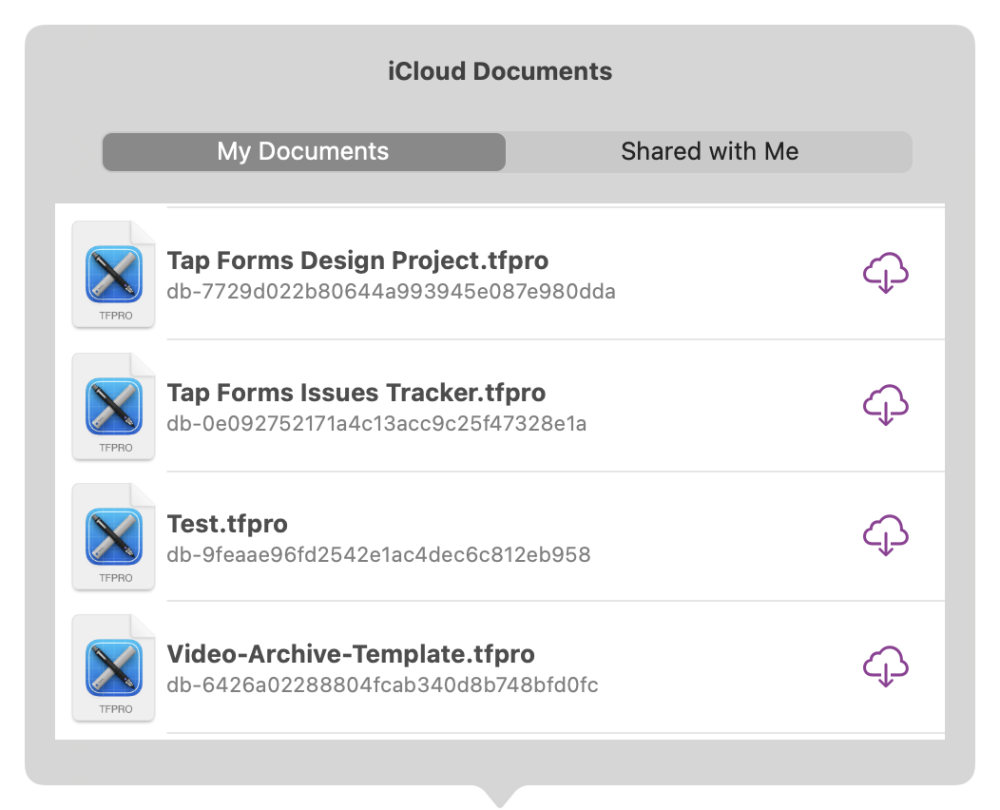Open Tap Forms Design Project.tfpro
The height and width of the screenshot is (810, 1000).
pos(357,260)
